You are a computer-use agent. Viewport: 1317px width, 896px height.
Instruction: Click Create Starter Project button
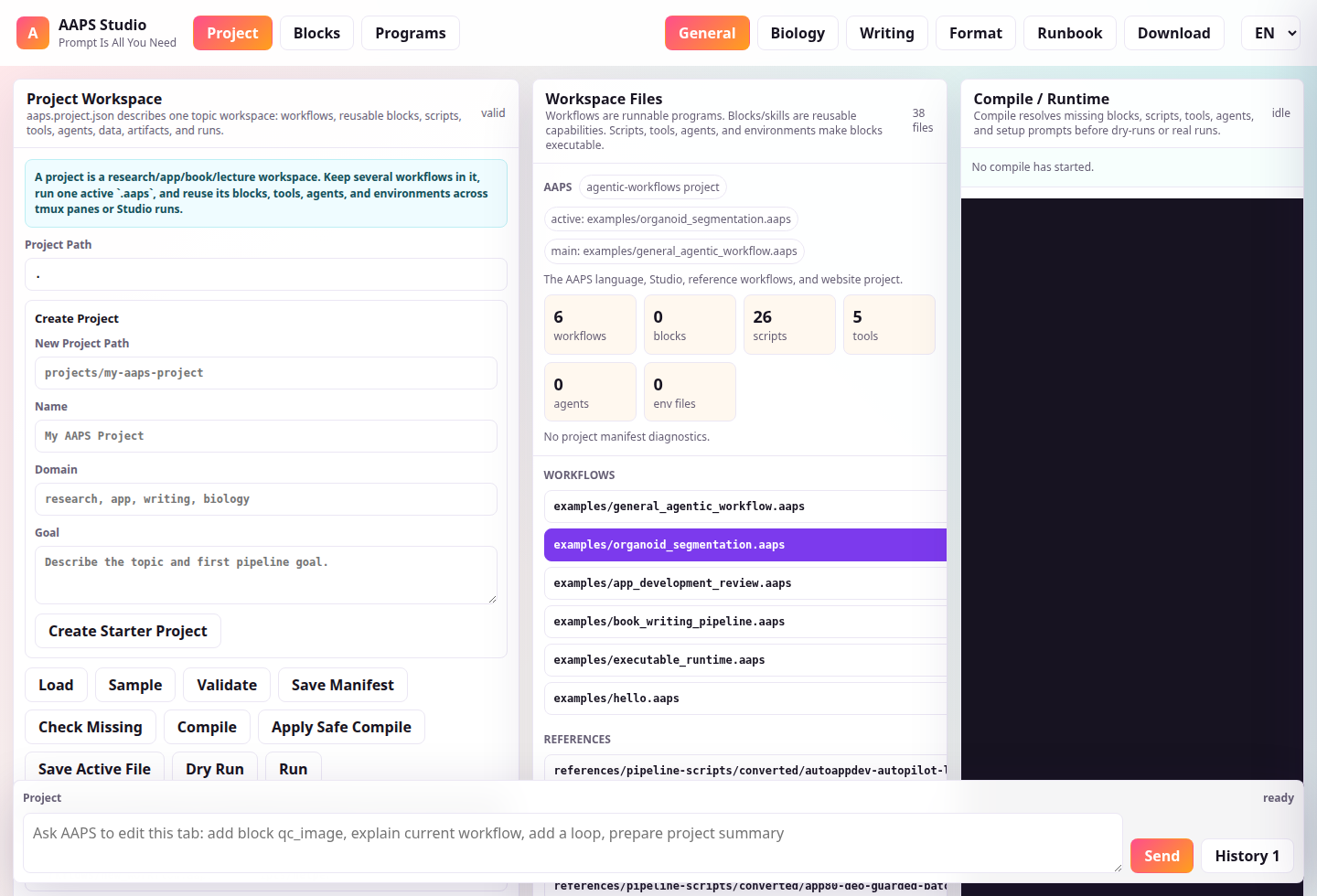click(x=128, y=631)
